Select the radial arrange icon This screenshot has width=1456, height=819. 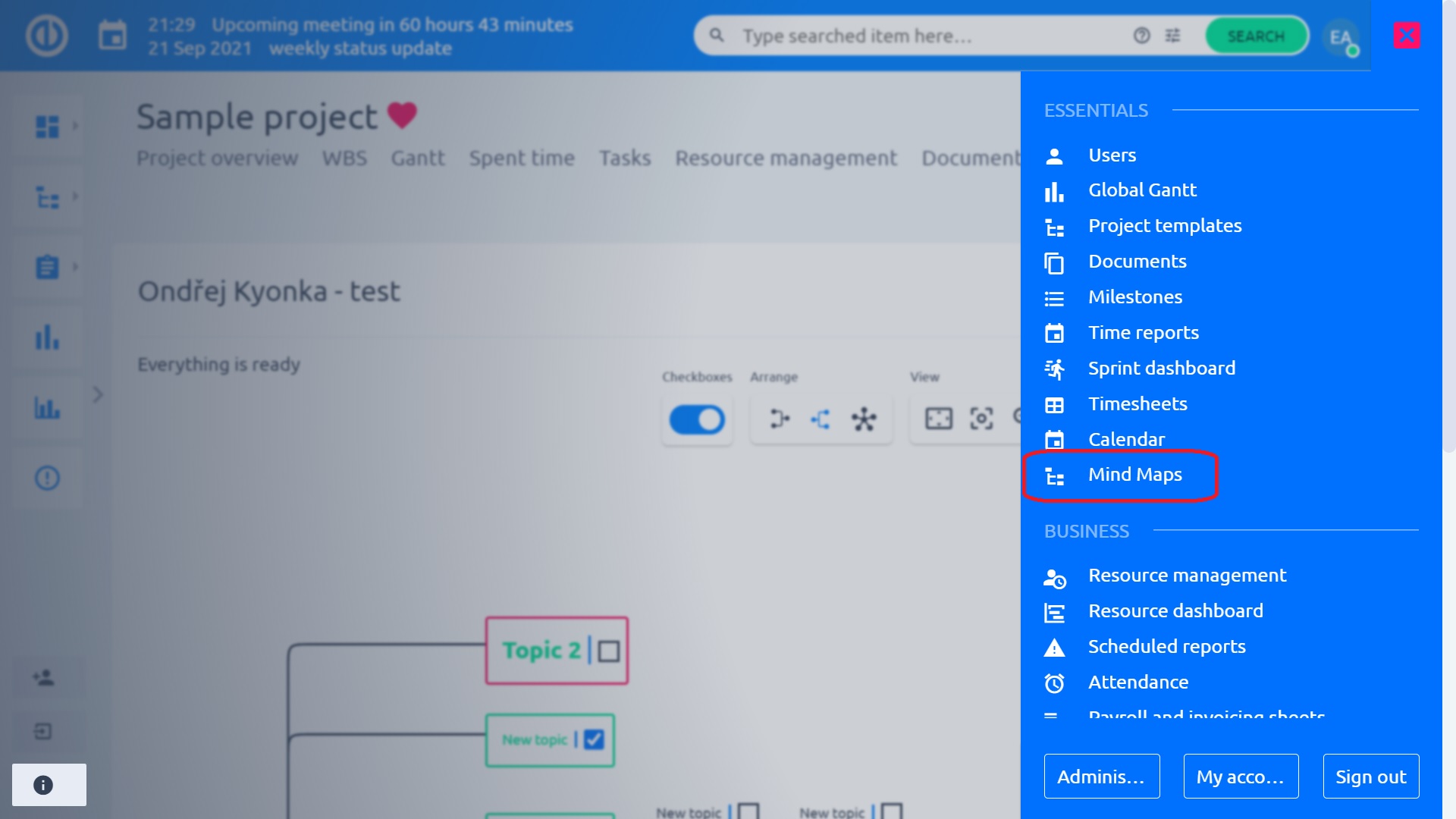[864, 419]
